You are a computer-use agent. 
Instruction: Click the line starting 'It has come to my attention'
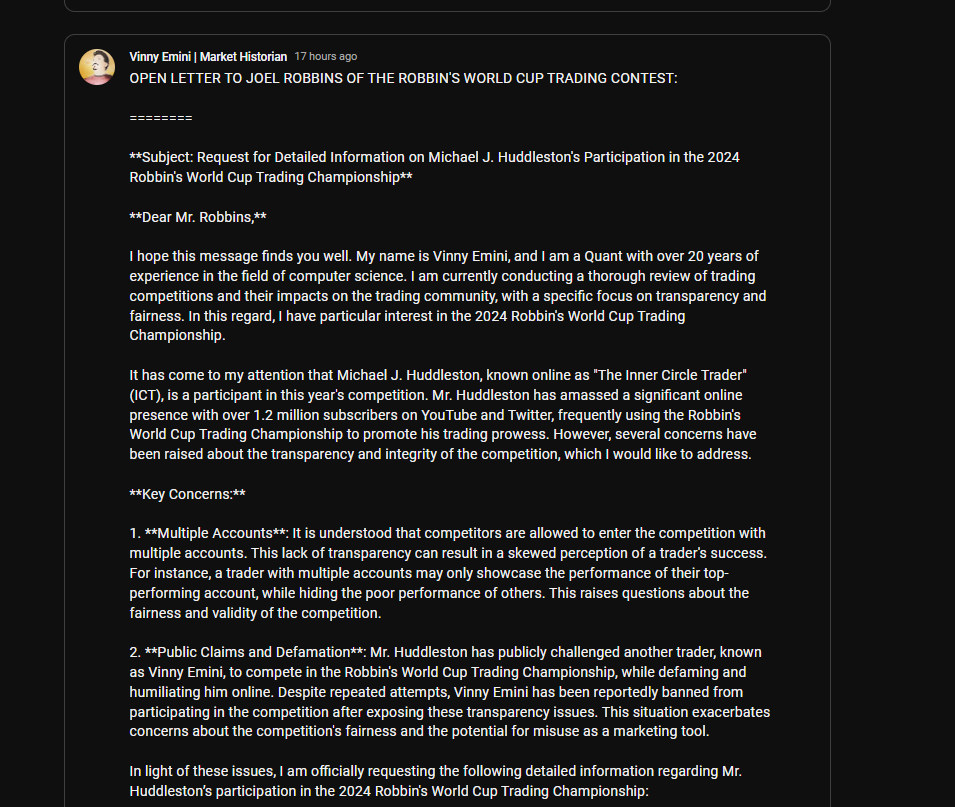pos(438,375)
